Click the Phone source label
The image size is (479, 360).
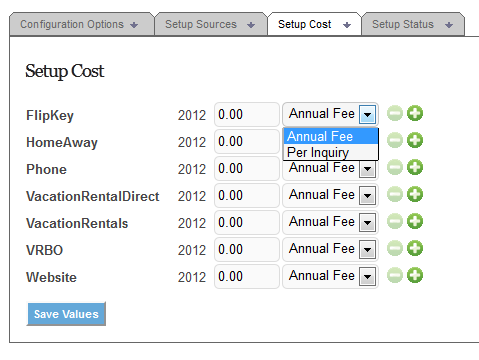47,169
